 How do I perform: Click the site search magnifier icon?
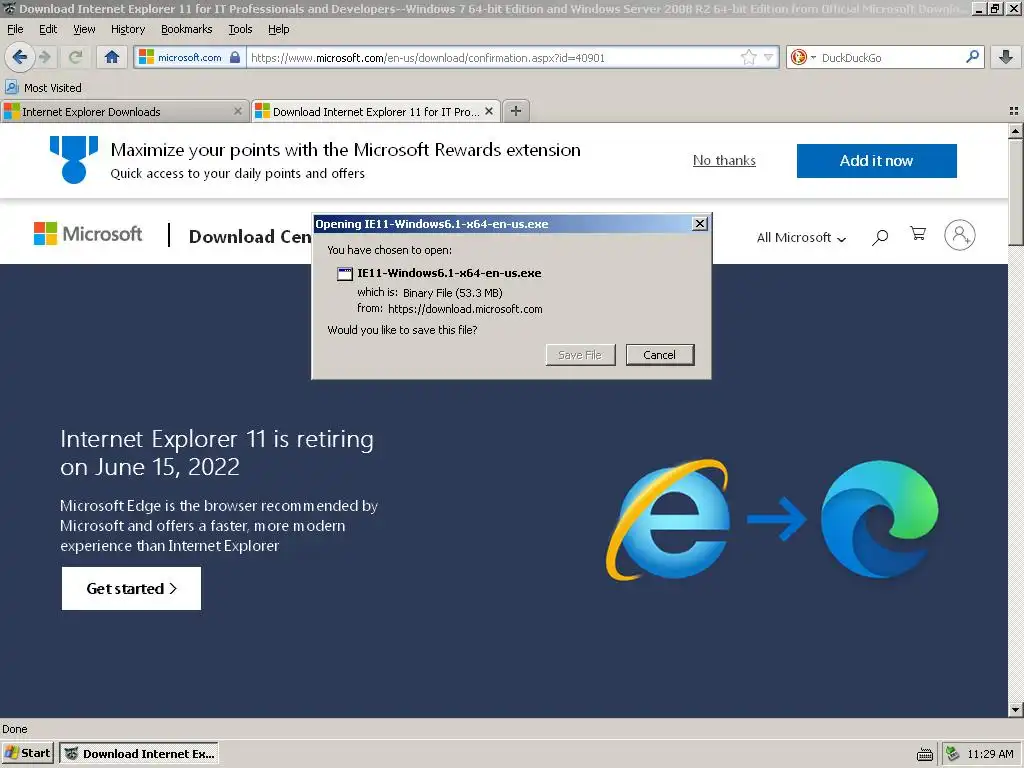880,237
